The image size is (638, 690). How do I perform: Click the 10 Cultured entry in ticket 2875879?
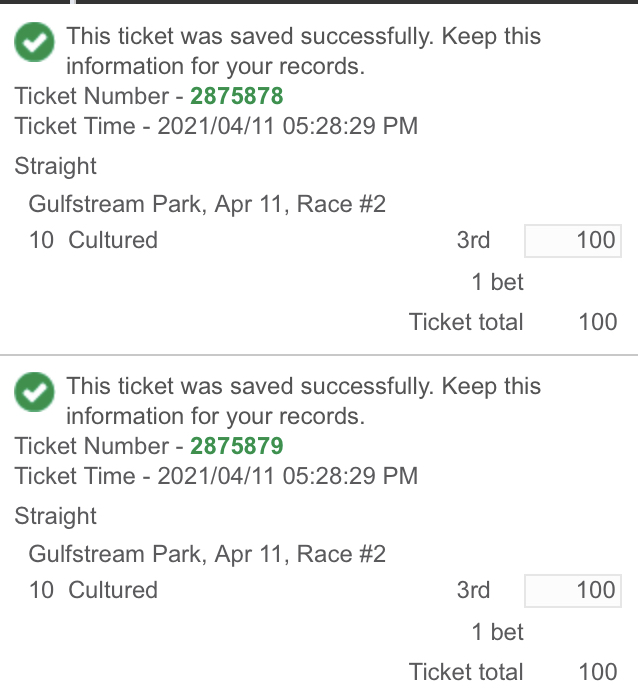[94, 590]
